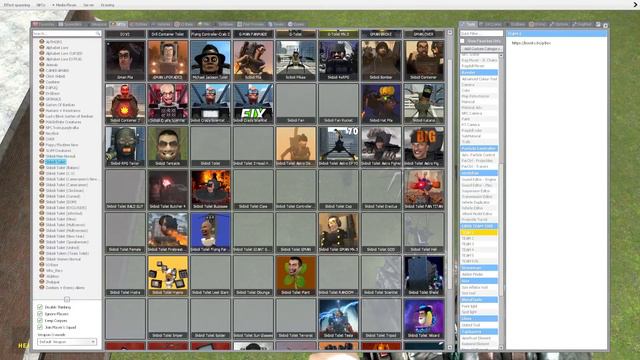Select the highlighted Stiam 1 tool
Viewport: 640px width, 360px height.
[x=479, y=232]
